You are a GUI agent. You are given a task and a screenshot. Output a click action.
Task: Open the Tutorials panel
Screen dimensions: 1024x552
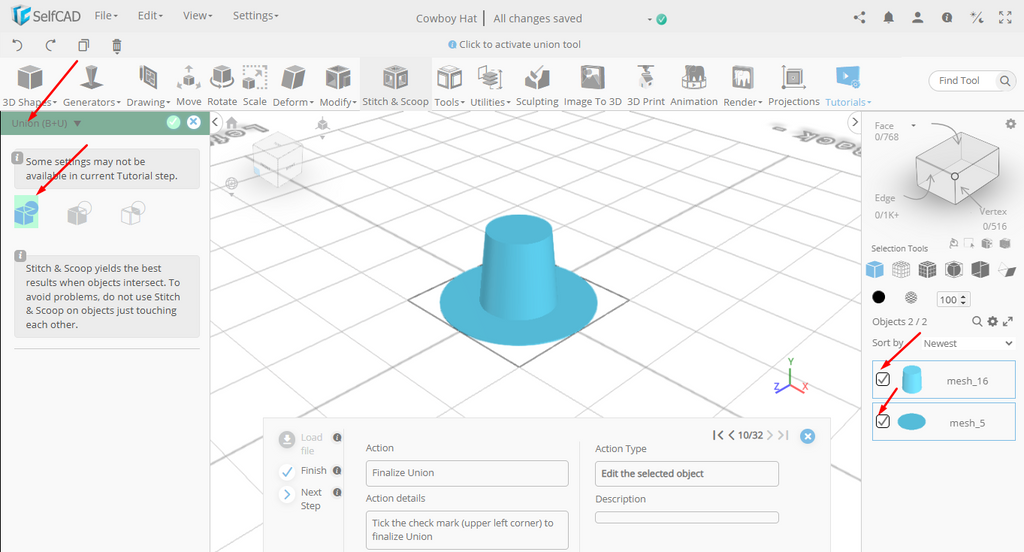[x=848, y=86]
